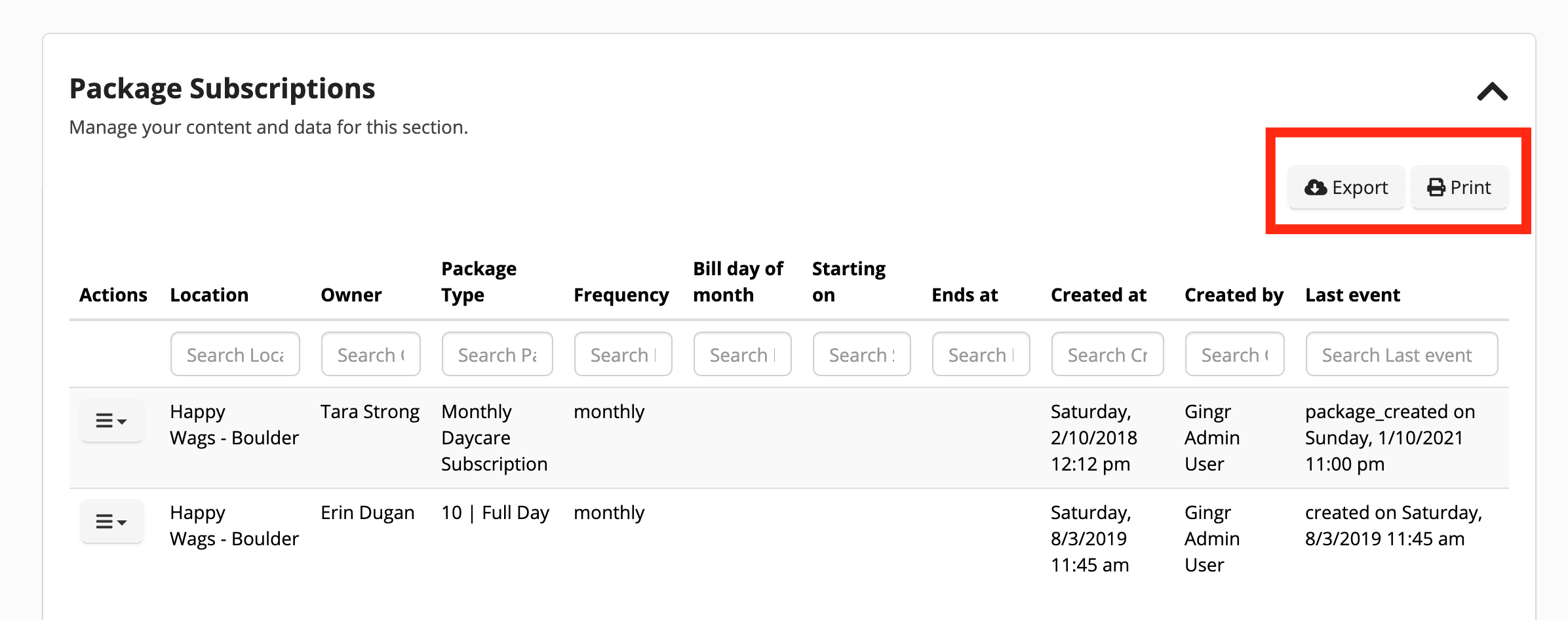
Task: Click the monthly frequency in Tara Strong row
Action: [609, 412]
